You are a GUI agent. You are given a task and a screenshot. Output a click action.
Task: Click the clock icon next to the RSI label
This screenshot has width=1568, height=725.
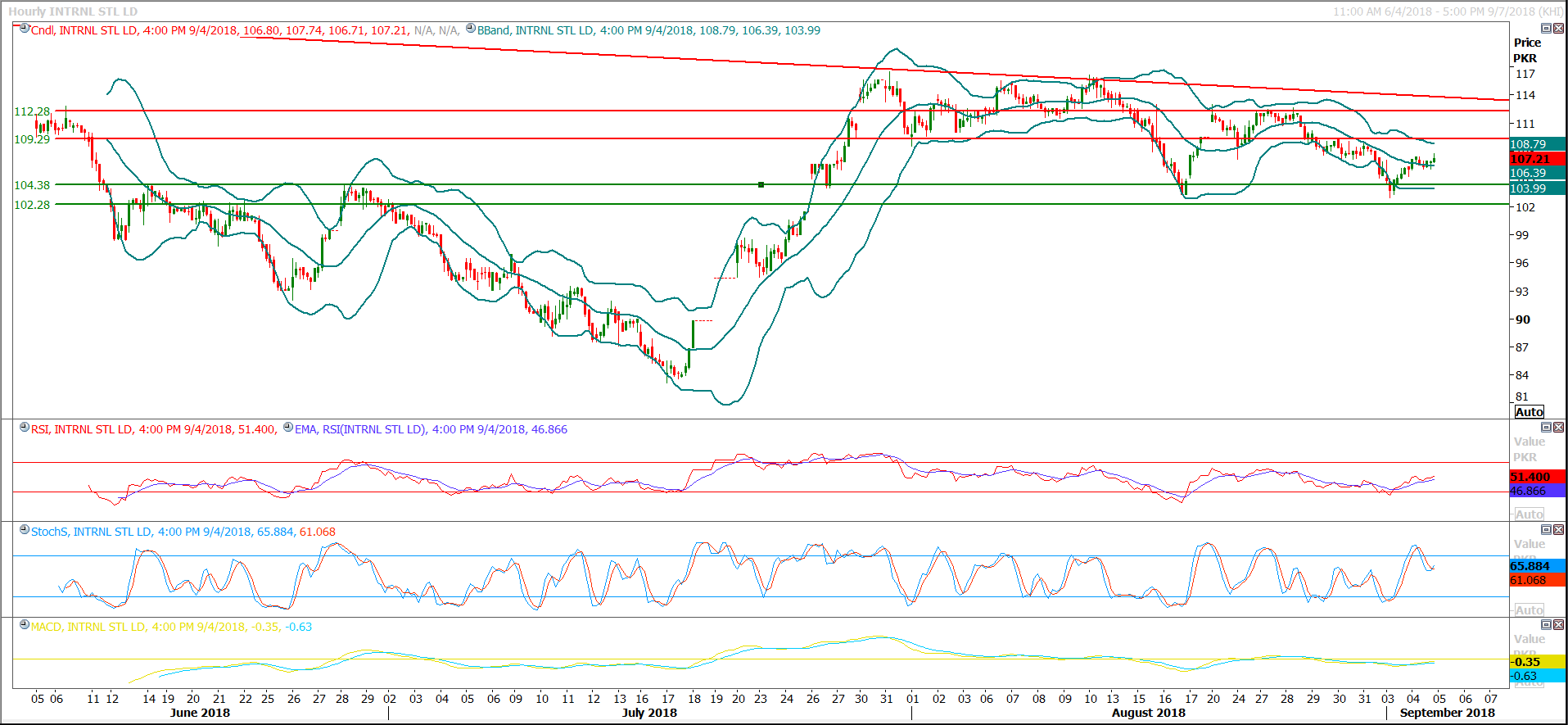pyautogui.click(x=25, y=428)
